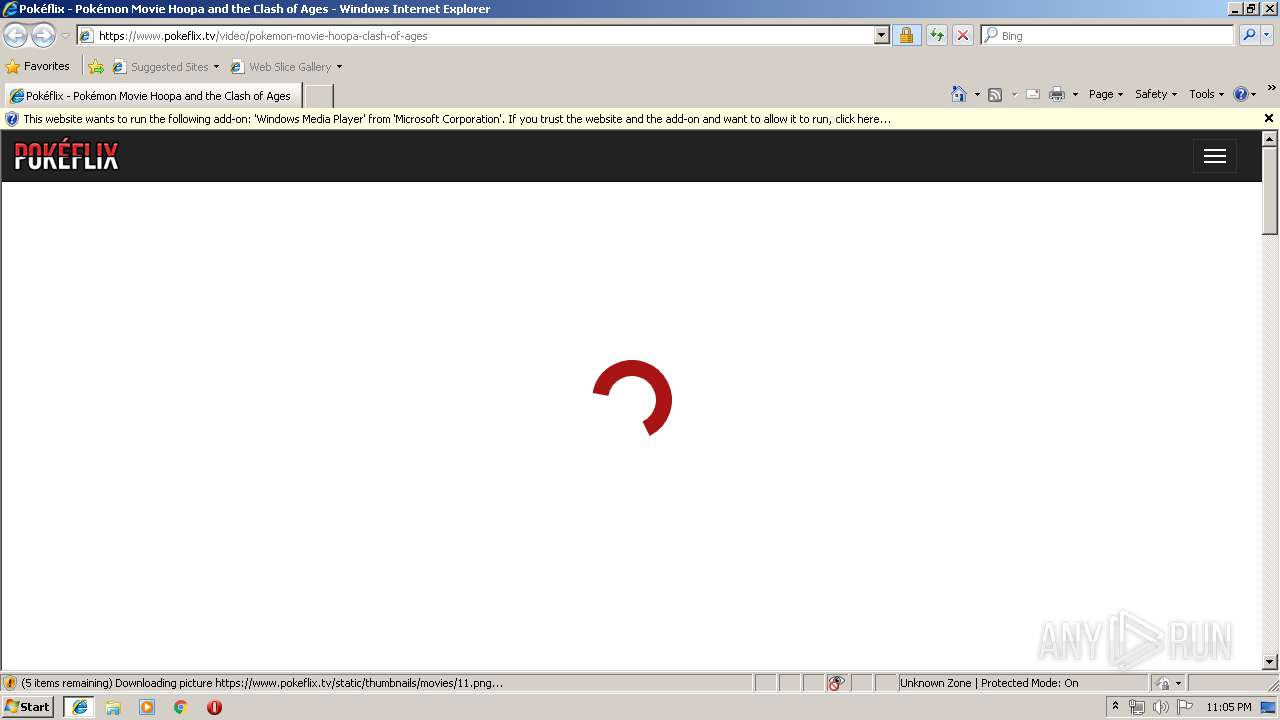Open the hamburger navigation menu
The width and height of the screenshot is (1280, 720).
1215,156
